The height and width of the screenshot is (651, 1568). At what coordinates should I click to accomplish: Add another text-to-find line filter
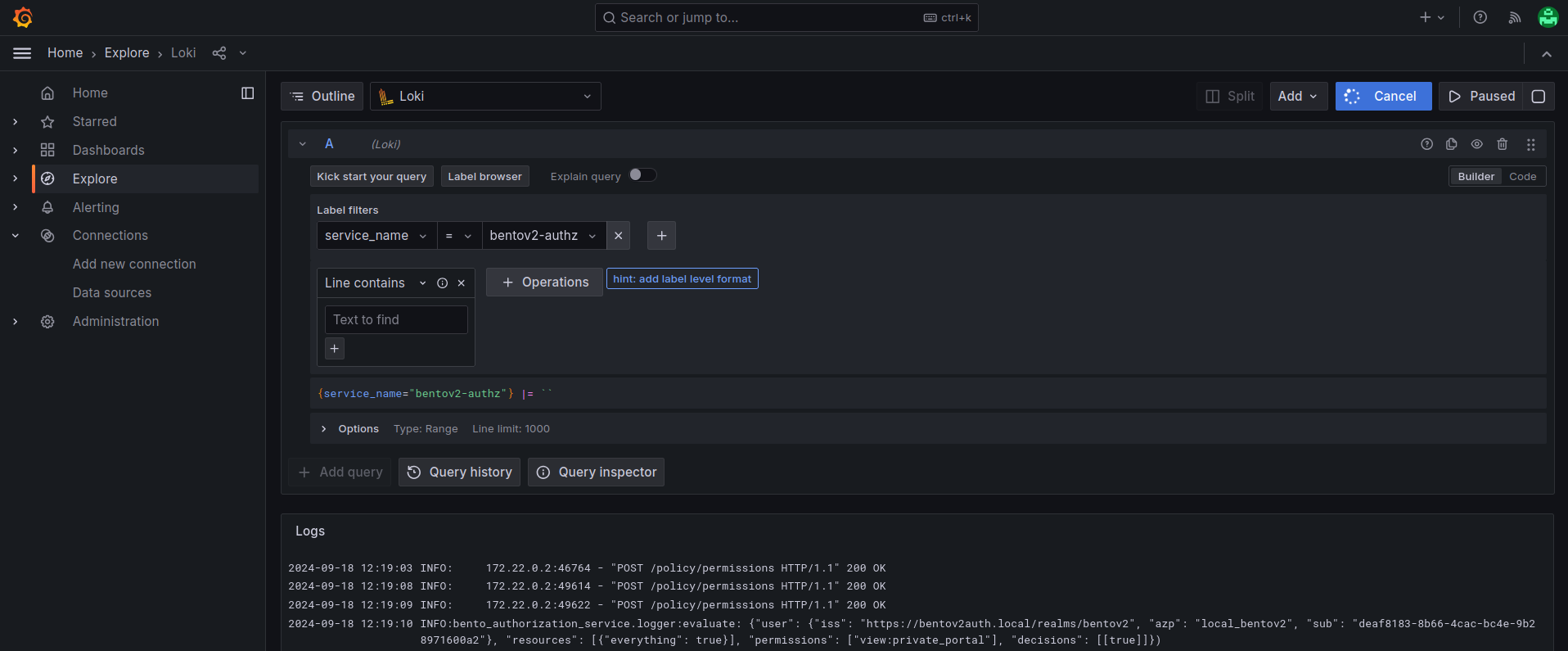coord(335,349)
